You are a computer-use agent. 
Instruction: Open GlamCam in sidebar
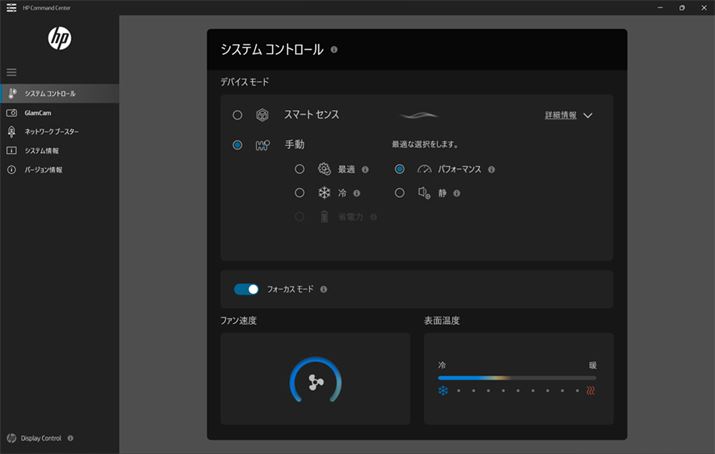(x=60, y=113)
